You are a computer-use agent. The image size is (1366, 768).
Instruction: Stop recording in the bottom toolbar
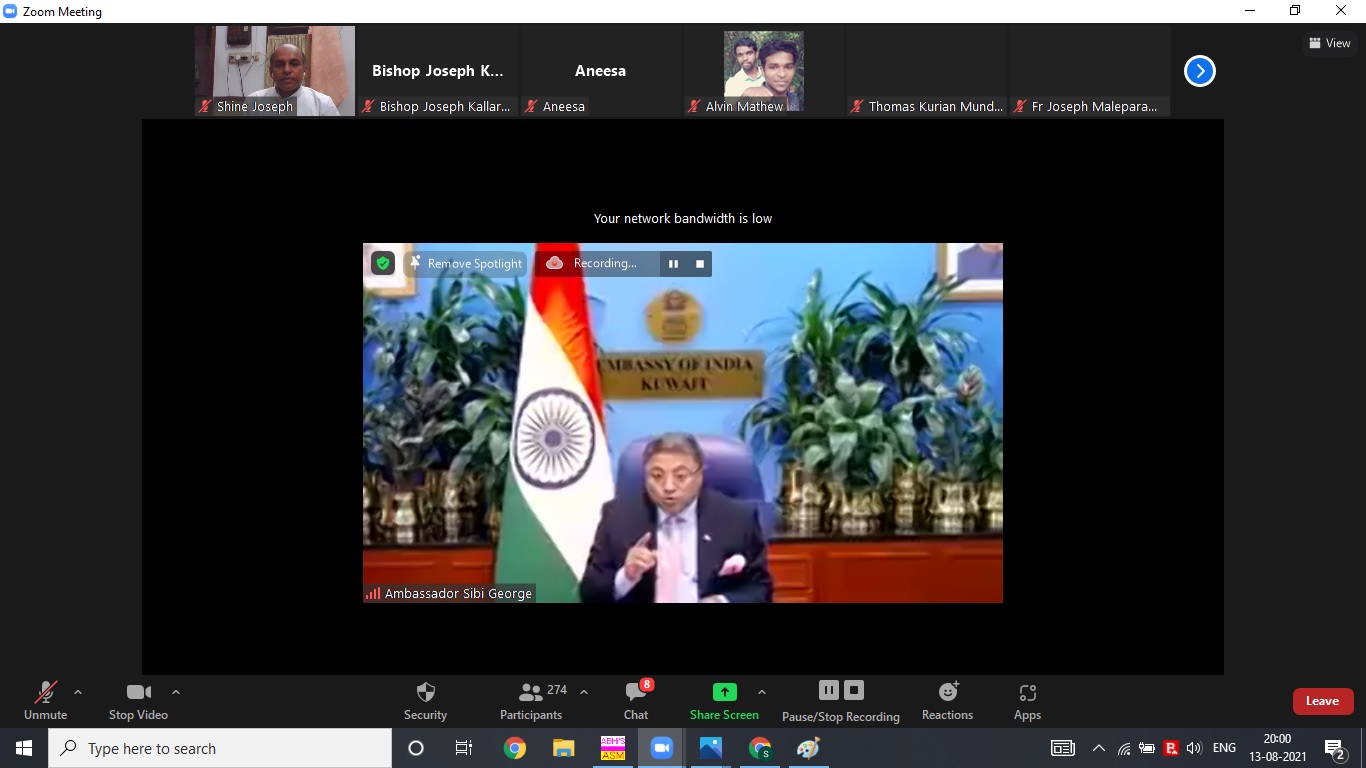[x=854, y=690]
